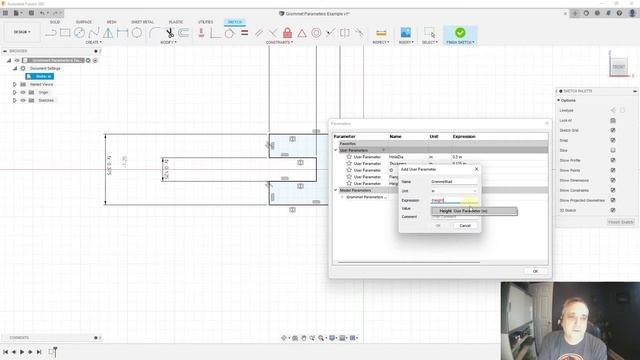
Task: Select the Spline sketch tool
Action: pyautogui.click(x=94, y=33)
